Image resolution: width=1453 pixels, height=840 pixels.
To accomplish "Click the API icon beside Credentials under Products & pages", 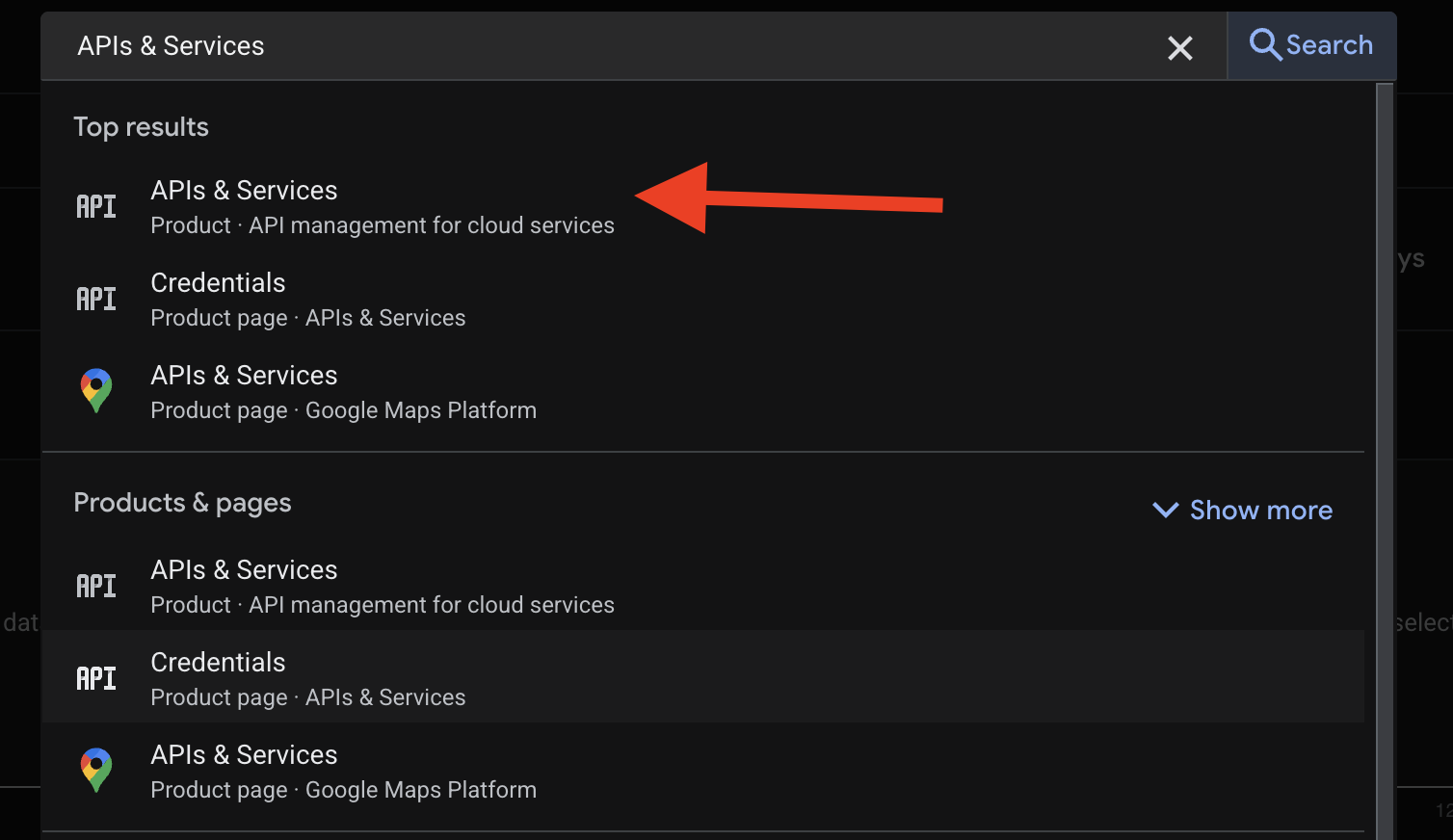I will pos(95,677).
